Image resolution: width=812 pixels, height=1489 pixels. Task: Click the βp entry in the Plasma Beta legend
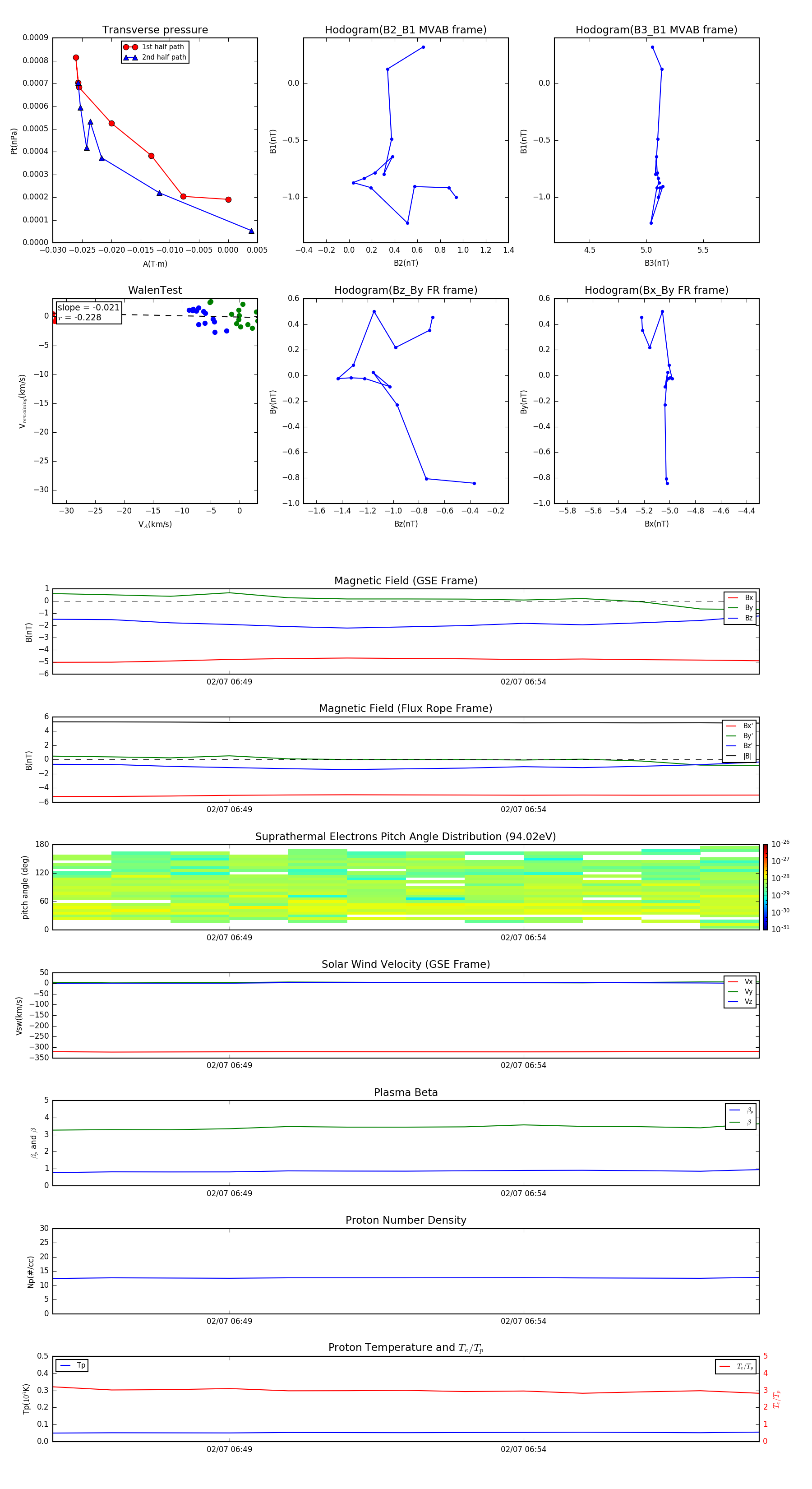tap(742, 1110)
